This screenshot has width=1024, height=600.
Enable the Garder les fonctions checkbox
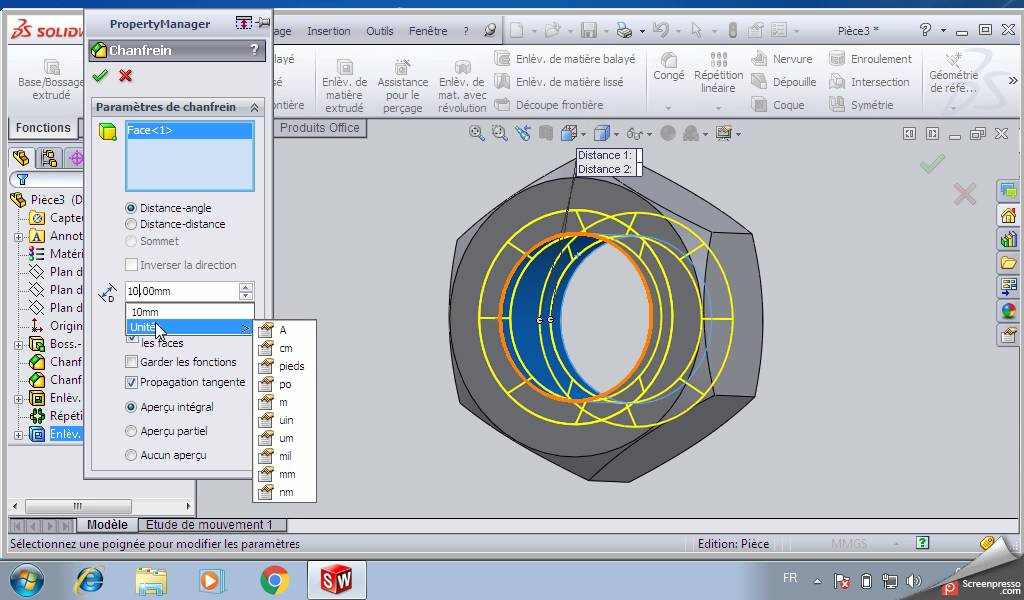[x=131, y=362]
